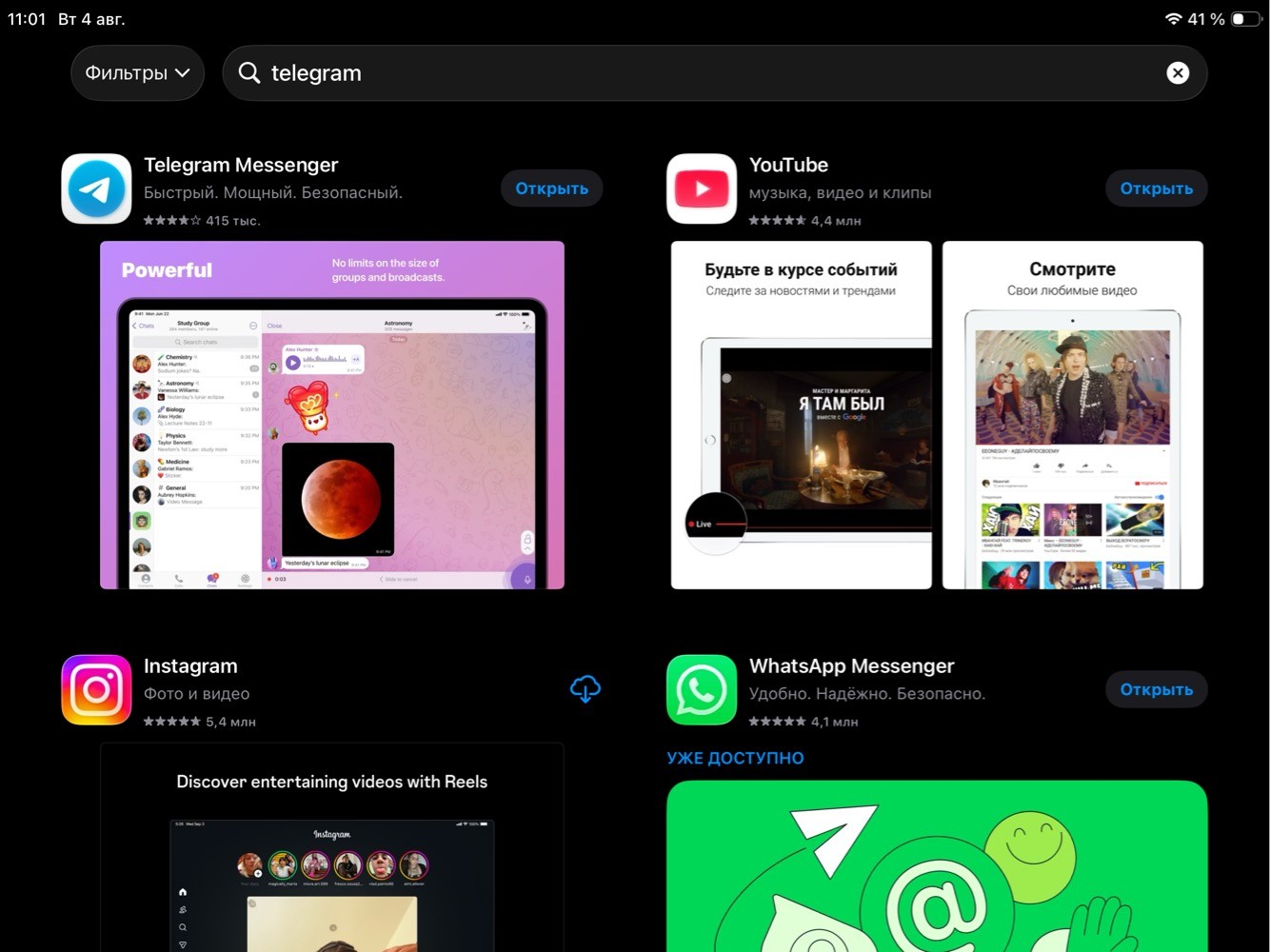Image resolution: width=1270 pixels, height=952 pixels.
Task: Tap Instagram rating '5,4 млн'
Action: [x=200, y=723]
